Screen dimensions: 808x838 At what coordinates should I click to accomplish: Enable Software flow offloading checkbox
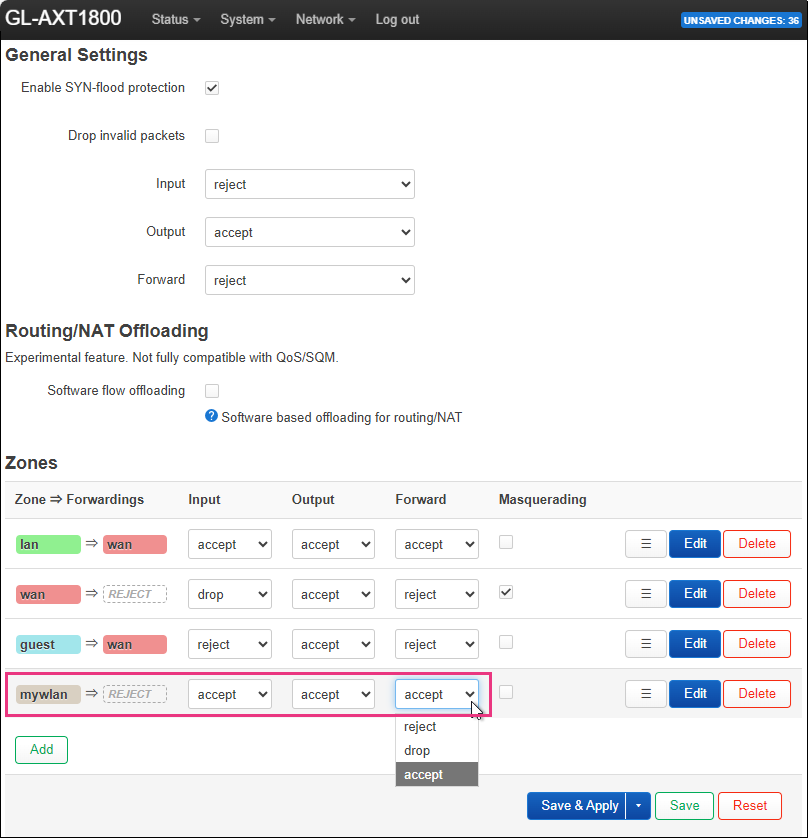pos(212,391)
